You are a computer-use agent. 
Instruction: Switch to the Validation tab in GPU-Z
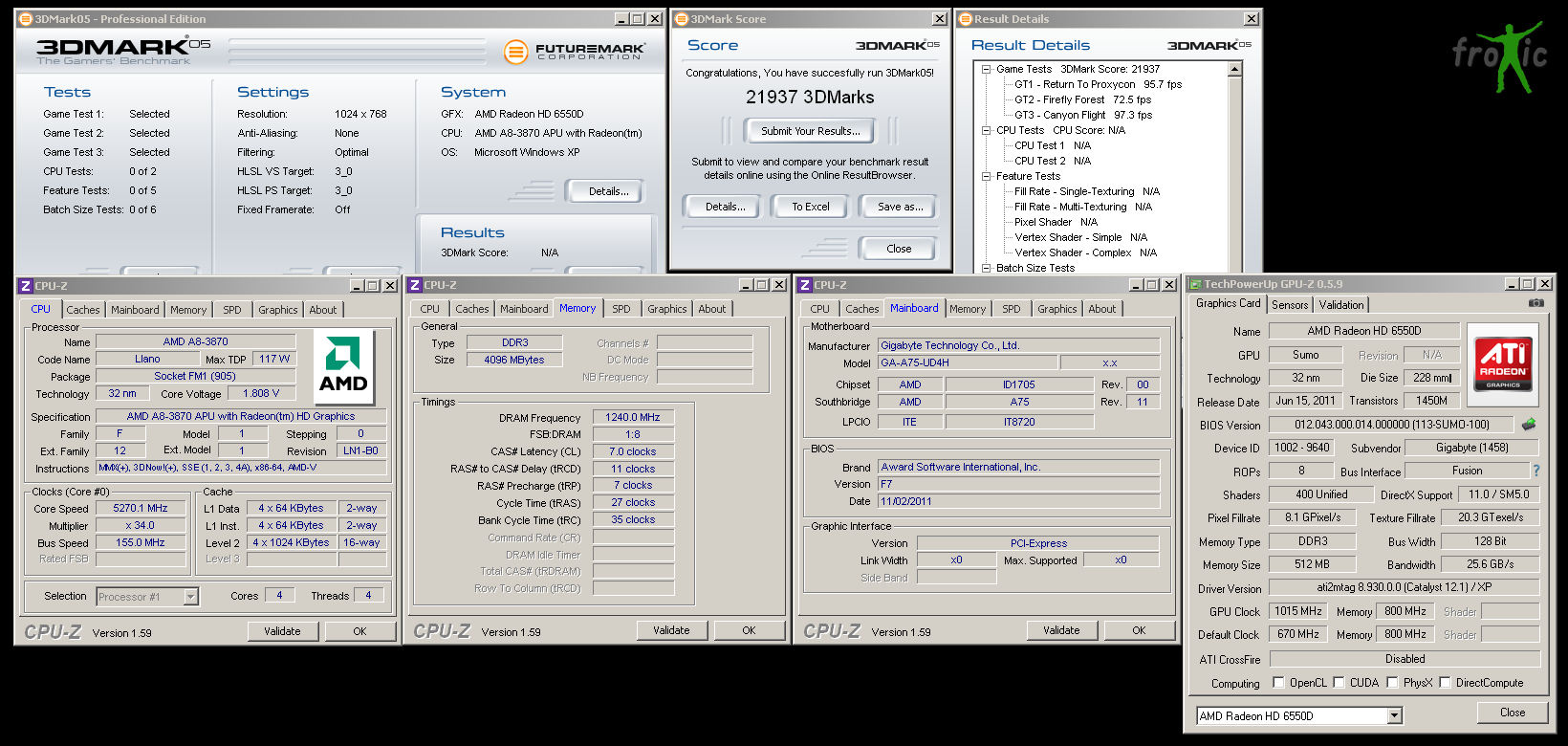pos(1341,305)
